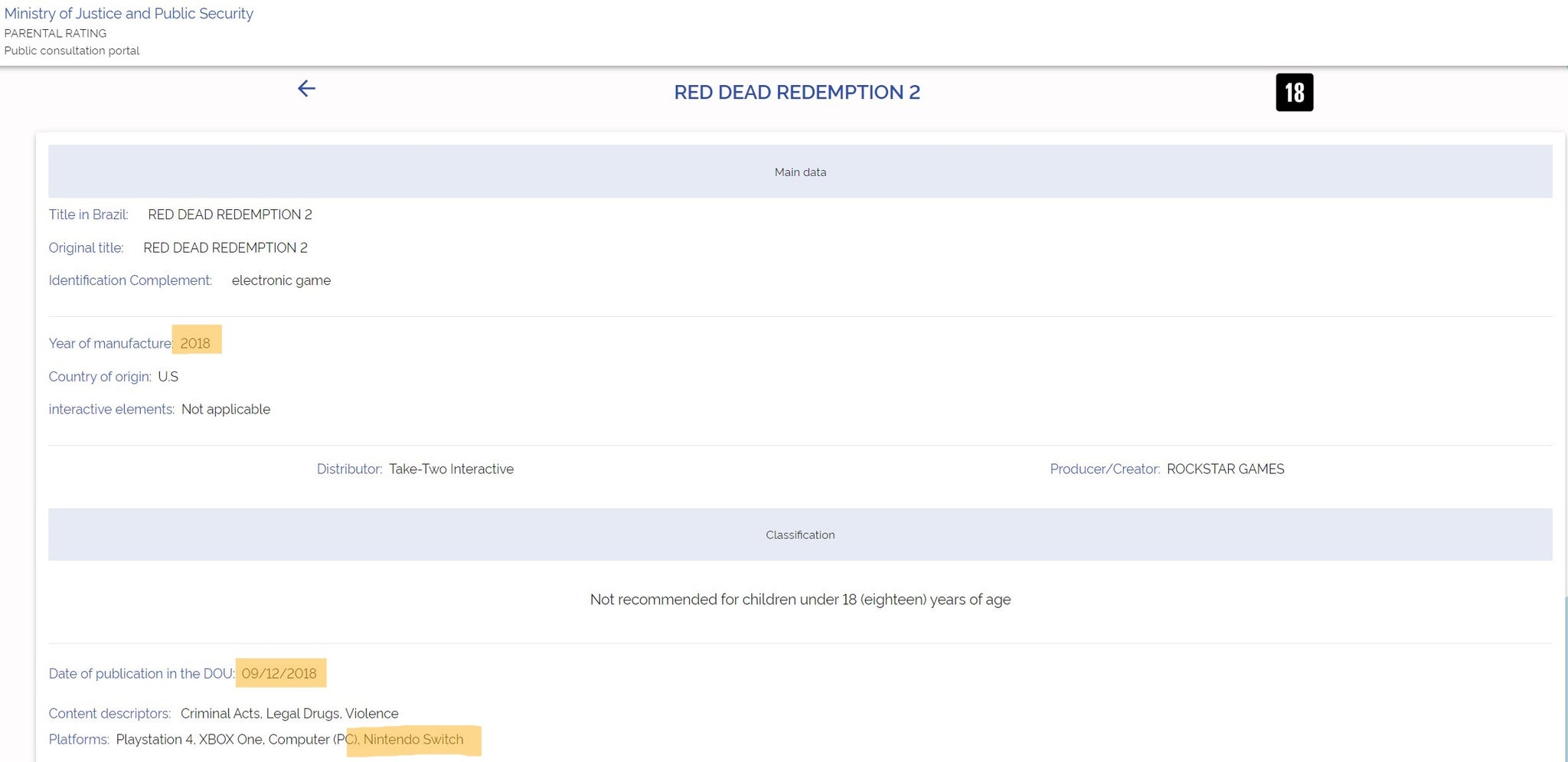Click highlighted Nintendo Switch platform text
This screenshot has height=762, width=1568.
click(413, 740)
